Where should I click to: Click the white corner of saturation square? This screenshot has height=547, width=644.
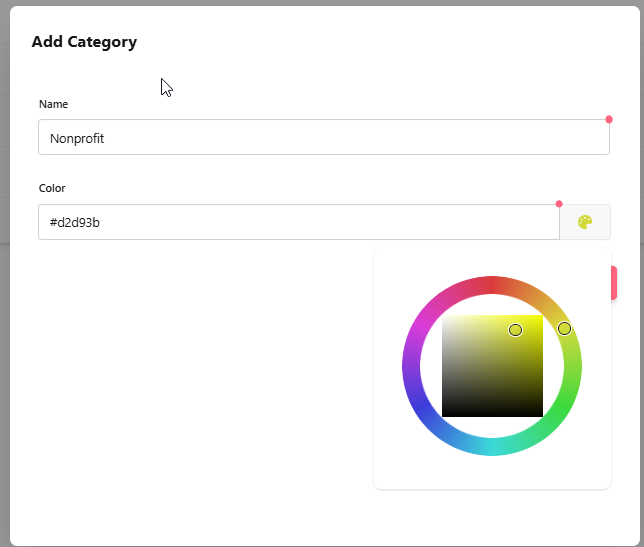[x=445, y=318]
